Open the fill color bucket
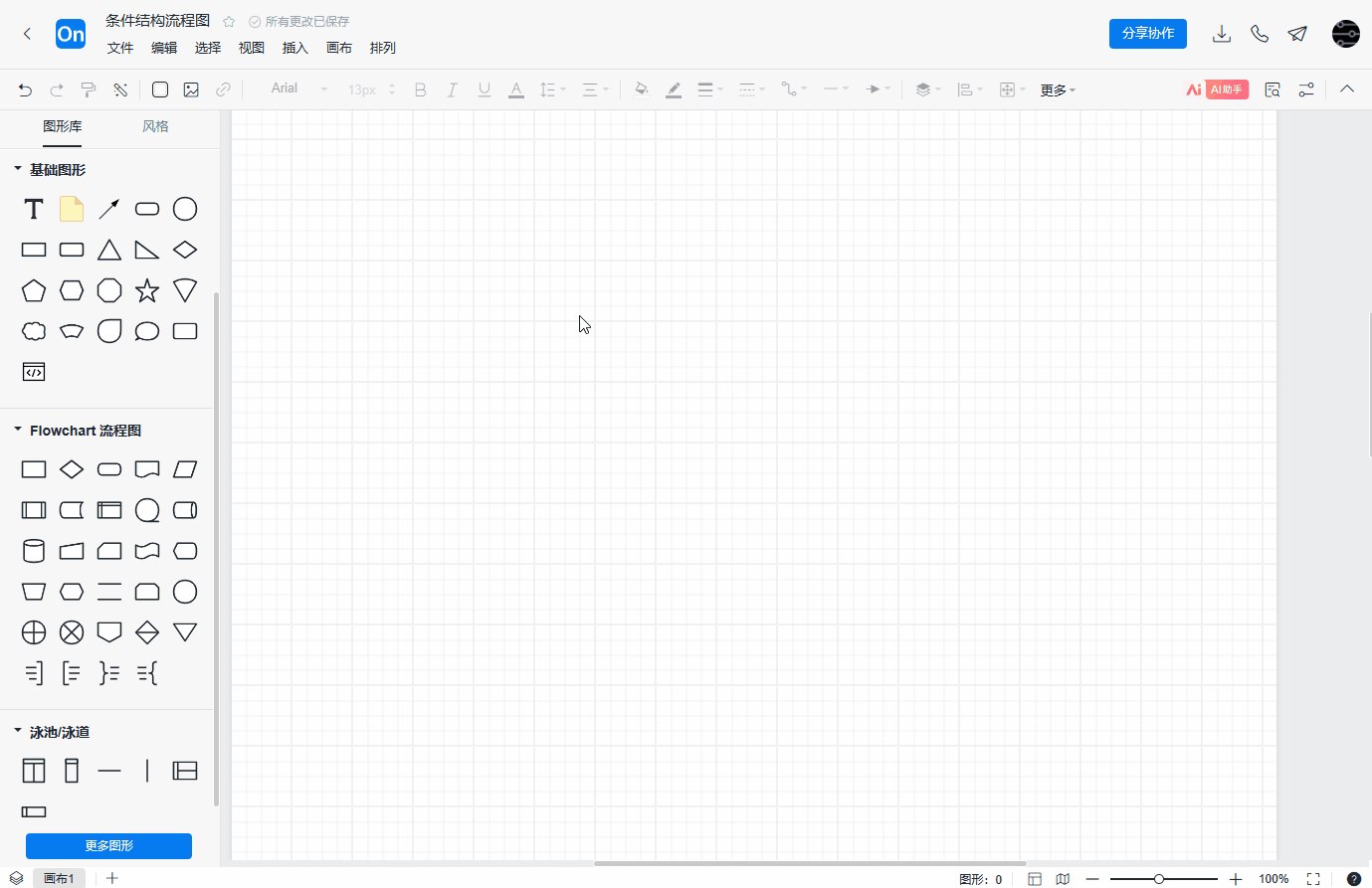Screen dimensions: 1372x888 [x=642, y=89]
